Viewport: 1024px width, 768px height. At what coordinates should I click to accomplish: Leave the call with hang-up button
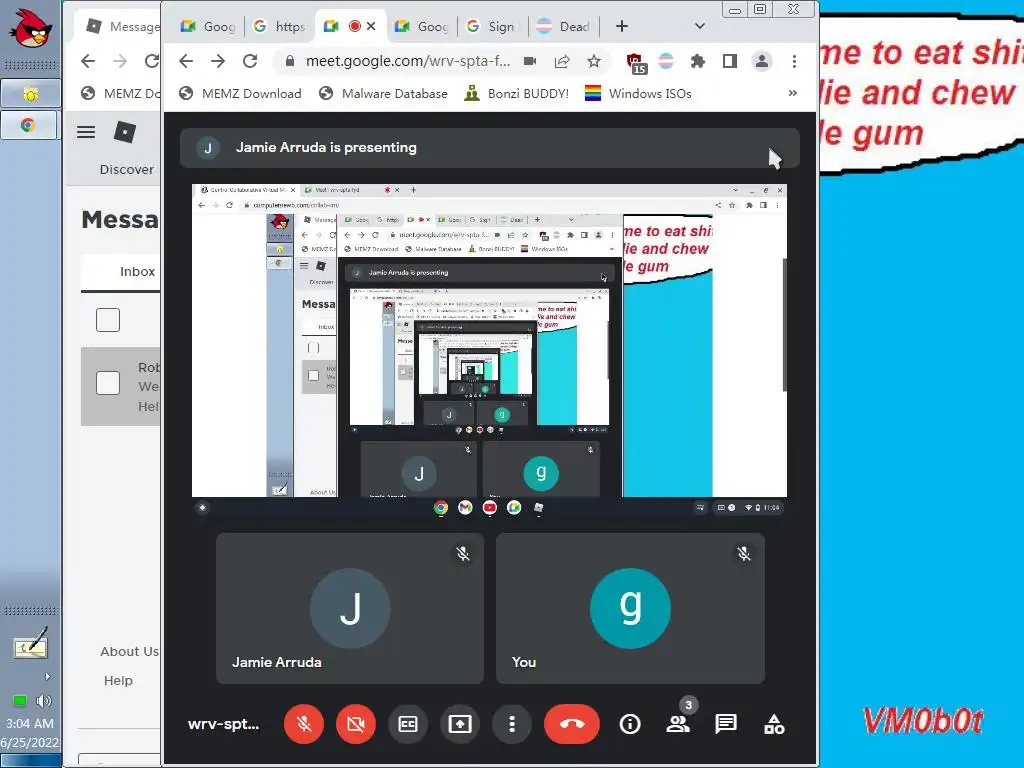coord(571,724)
